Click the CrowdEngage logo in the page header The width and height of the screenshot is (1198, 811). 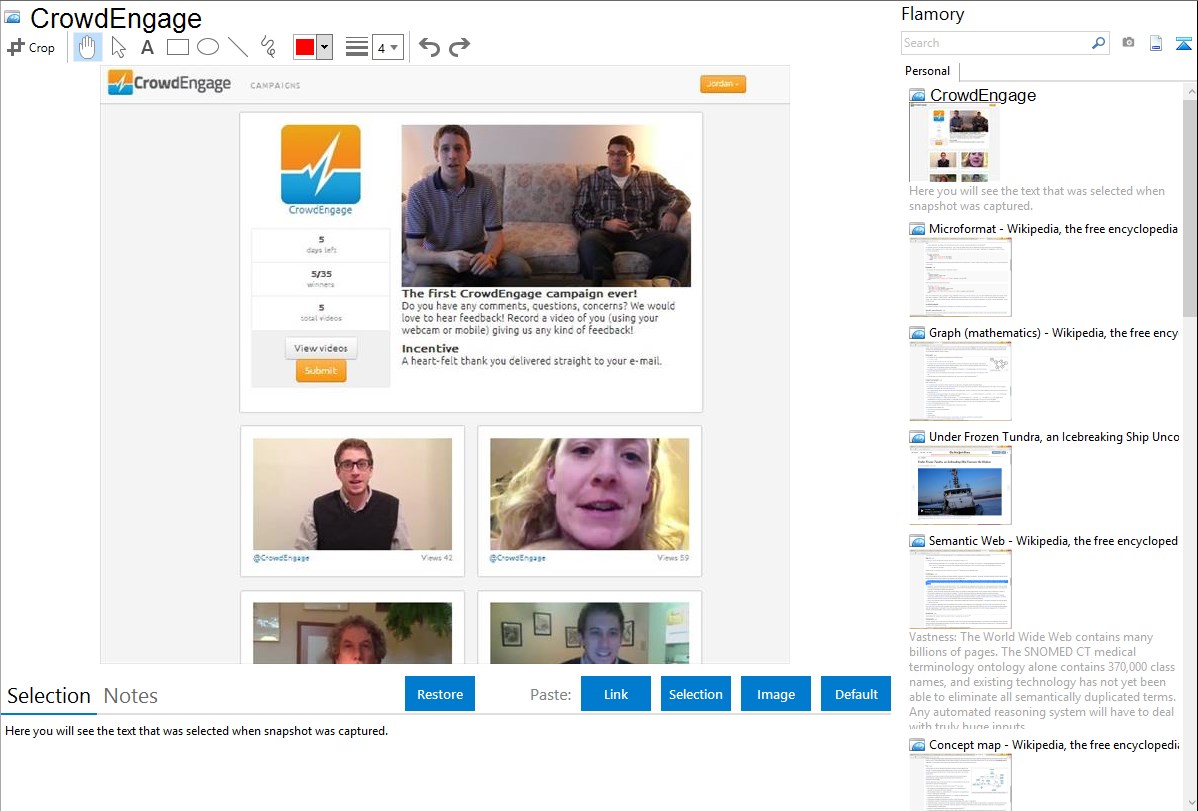click(170, 83)
